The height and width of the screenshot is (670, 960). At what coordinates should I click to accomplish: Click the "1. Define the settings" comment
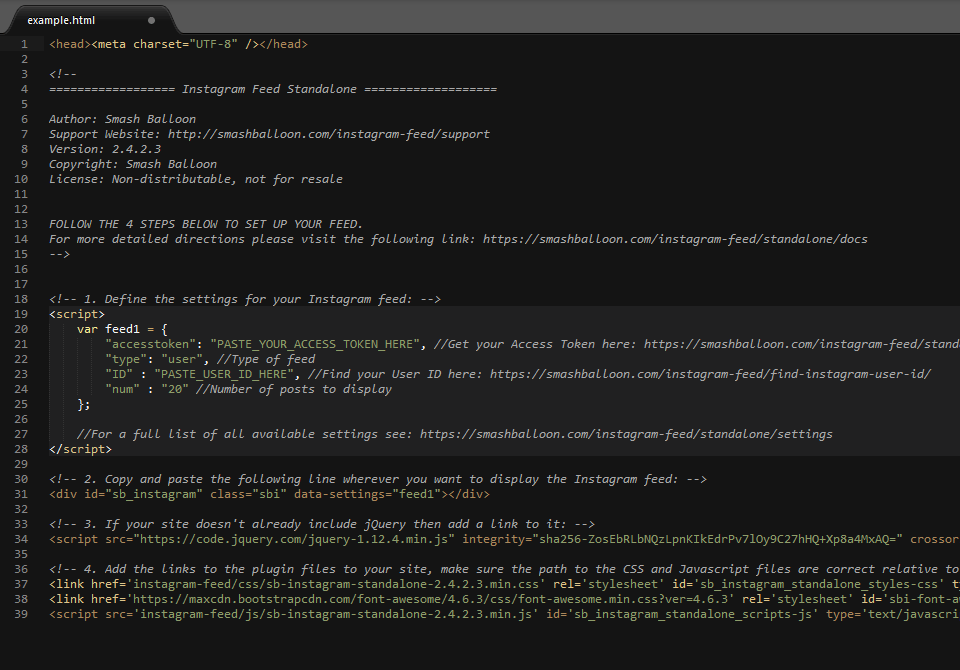[245, 299]
